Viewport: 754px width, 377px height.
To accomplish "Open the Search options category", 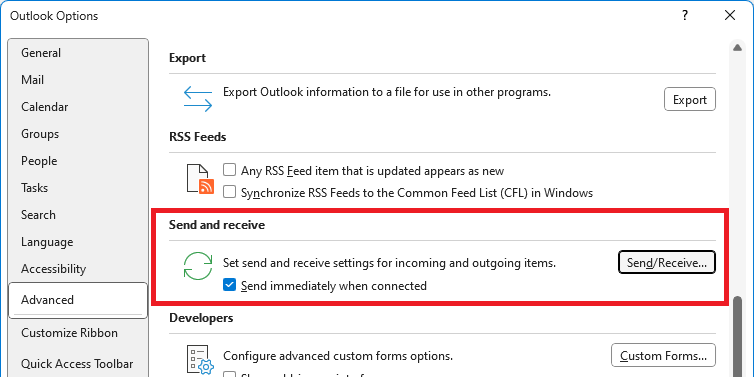I will 78,214.
